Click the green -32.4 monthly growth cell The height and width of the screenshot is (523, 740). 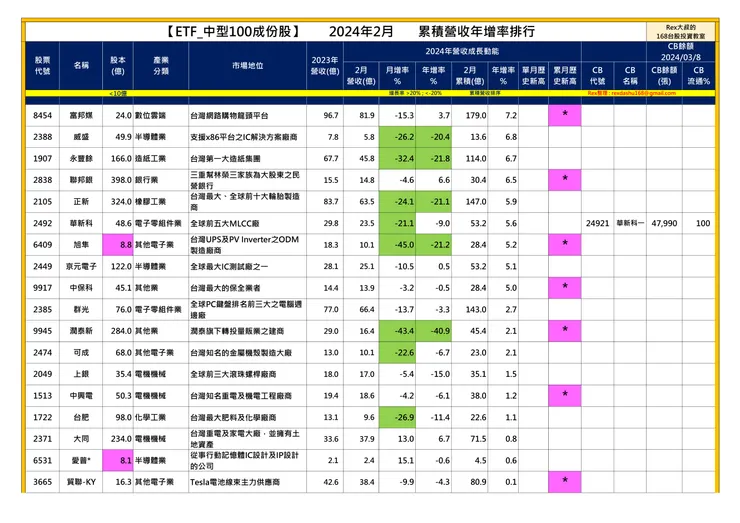[x=397, y=159]
